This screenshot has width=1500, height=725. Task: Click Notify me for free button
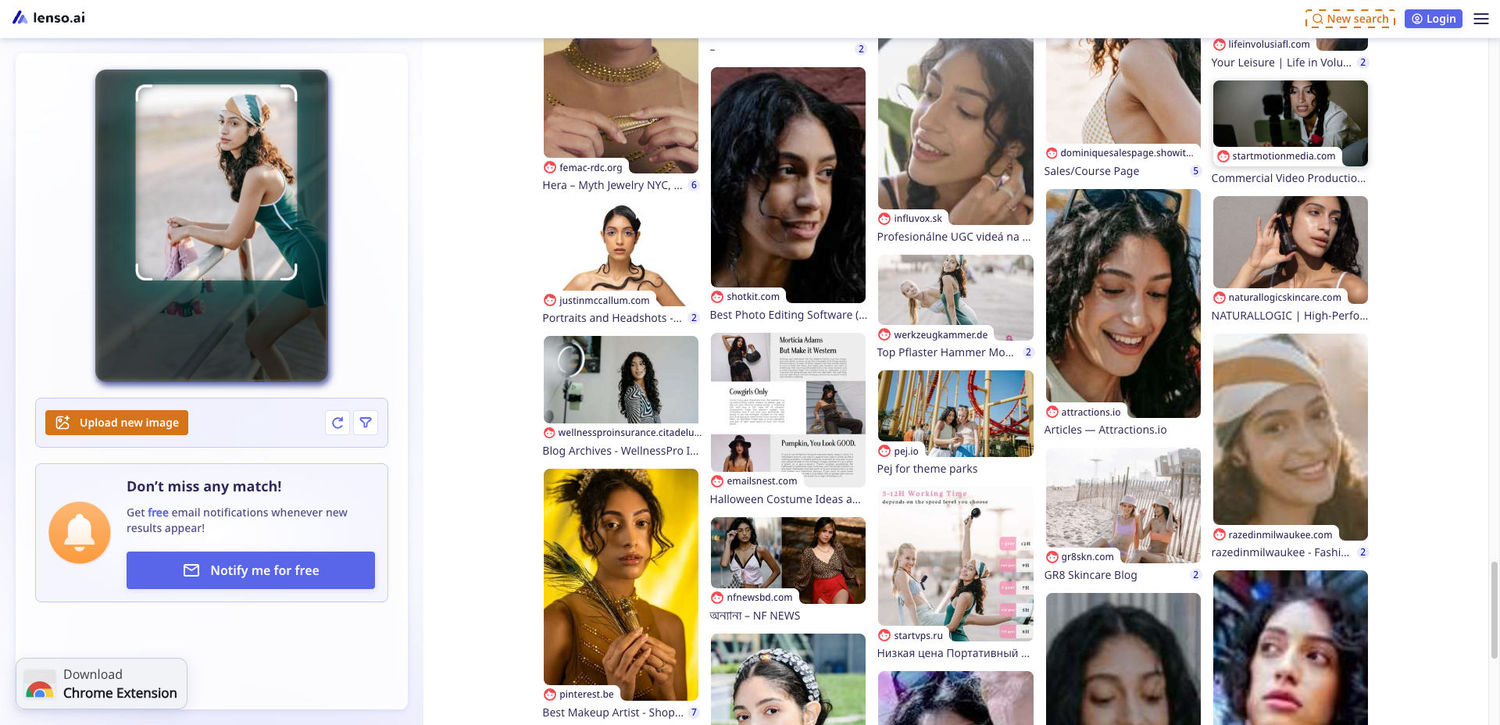click(250, 570)
